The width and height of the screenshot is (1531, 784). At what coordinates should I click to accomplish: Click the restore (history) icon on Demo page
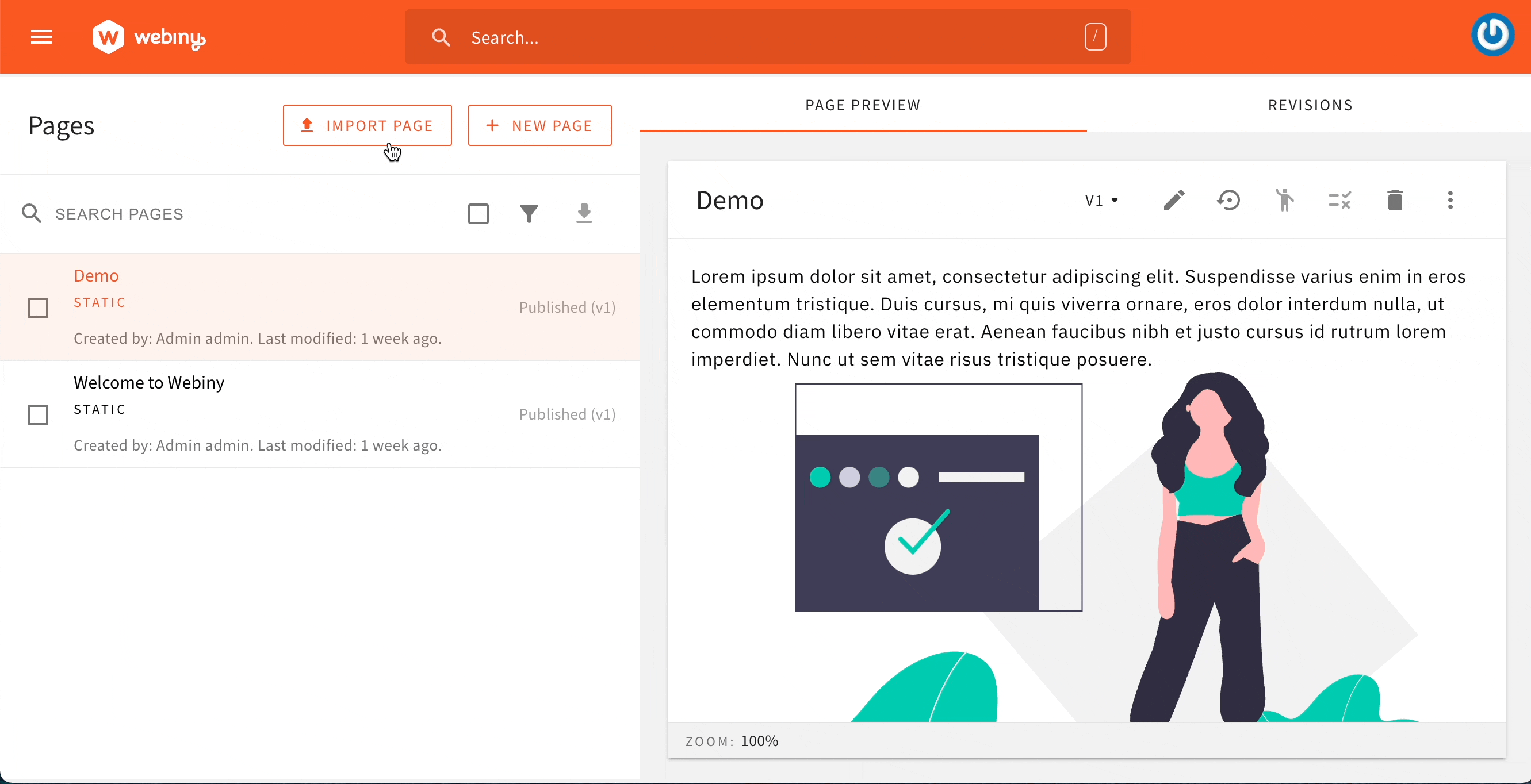click(x=1228, y=200)
